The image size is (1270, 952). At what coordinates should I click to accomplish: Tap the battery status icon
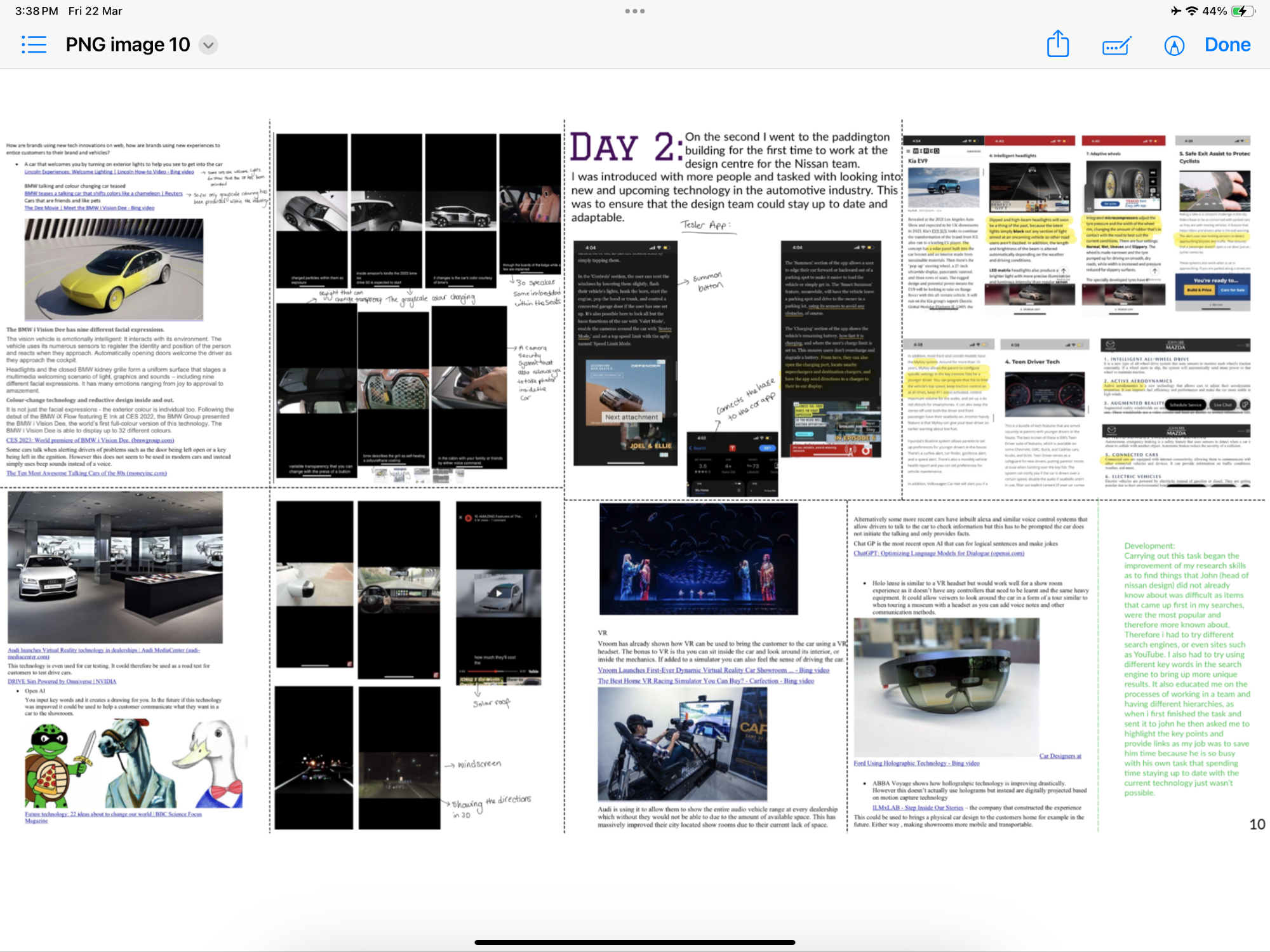[1243, 11]
